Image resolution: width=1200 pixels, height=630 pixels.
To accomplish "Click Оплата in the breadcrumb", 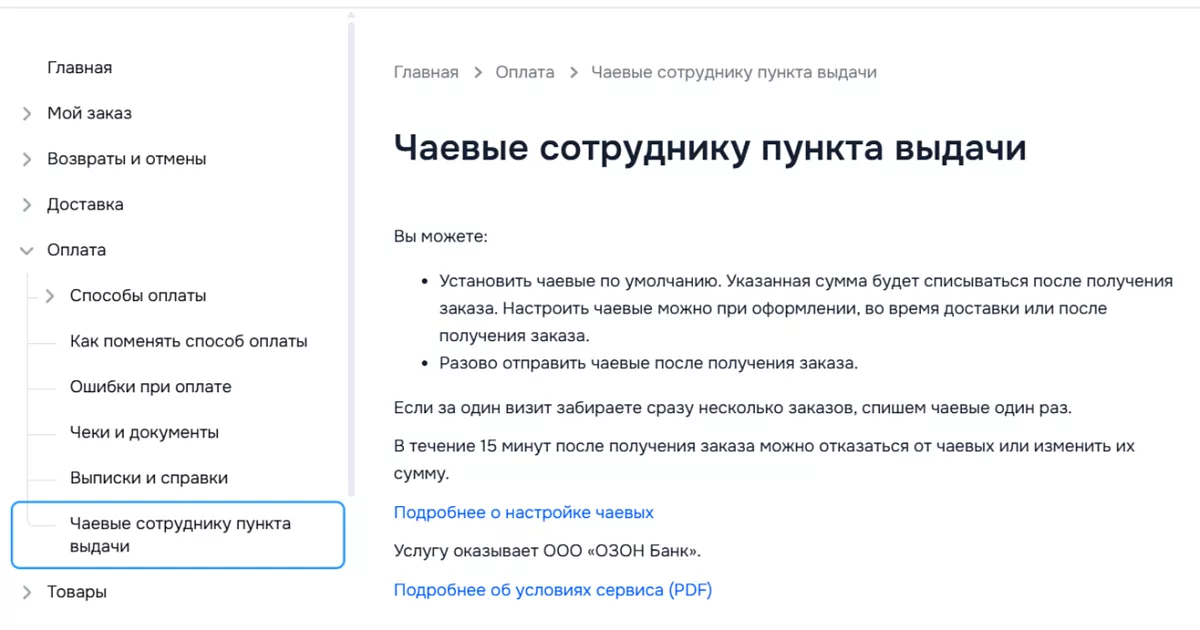I will click(525, 72).
